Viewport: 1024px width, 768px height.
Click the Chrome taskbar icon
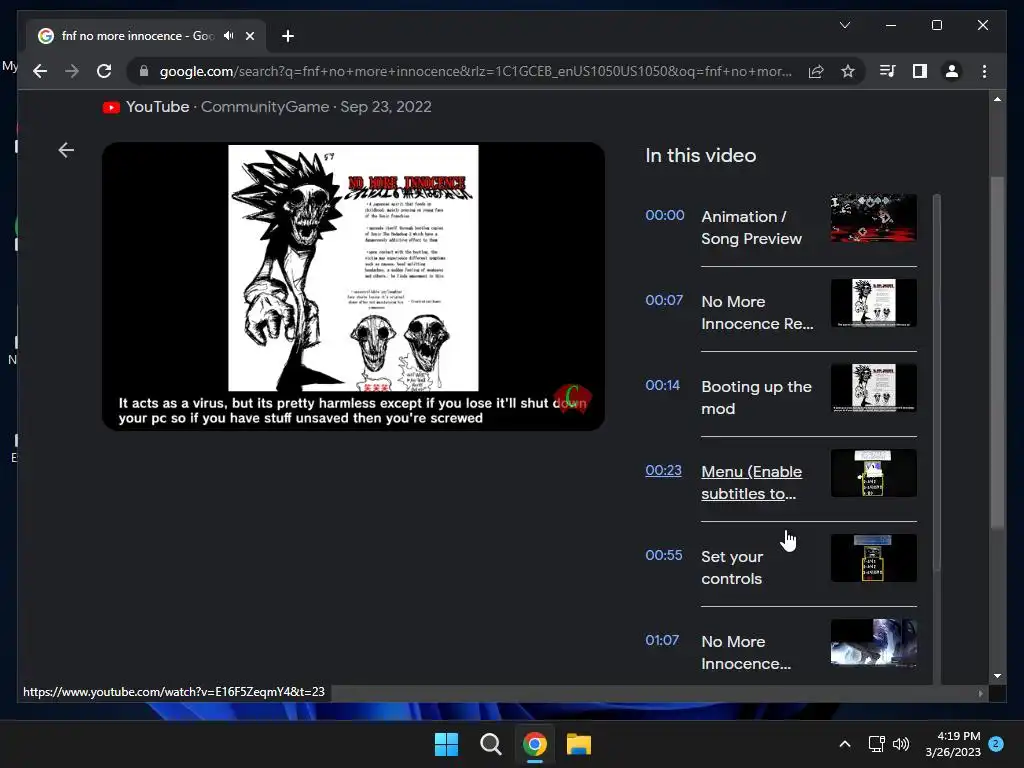534,744
